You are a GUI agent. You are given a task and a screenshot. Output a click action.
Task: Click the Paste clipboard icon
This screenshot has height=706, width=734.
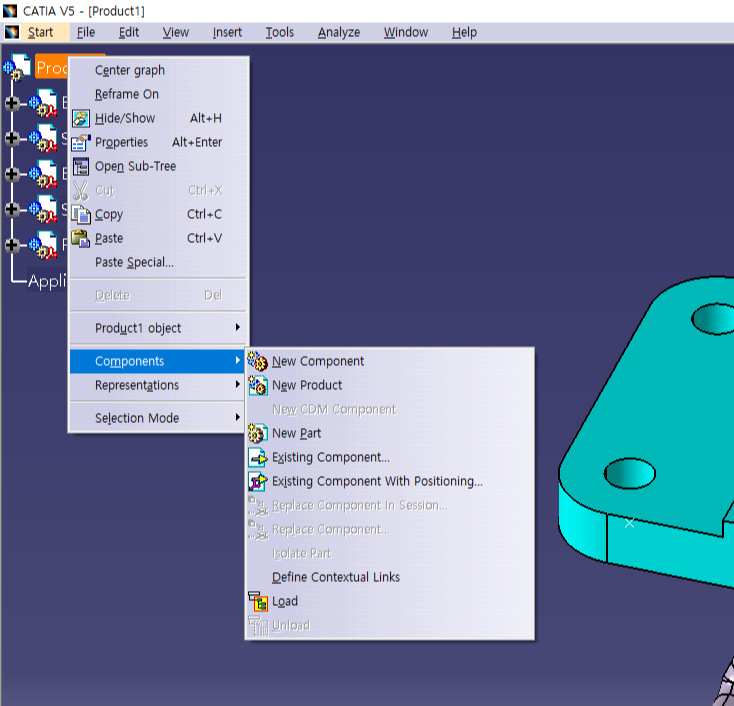(x=81, y=238)
